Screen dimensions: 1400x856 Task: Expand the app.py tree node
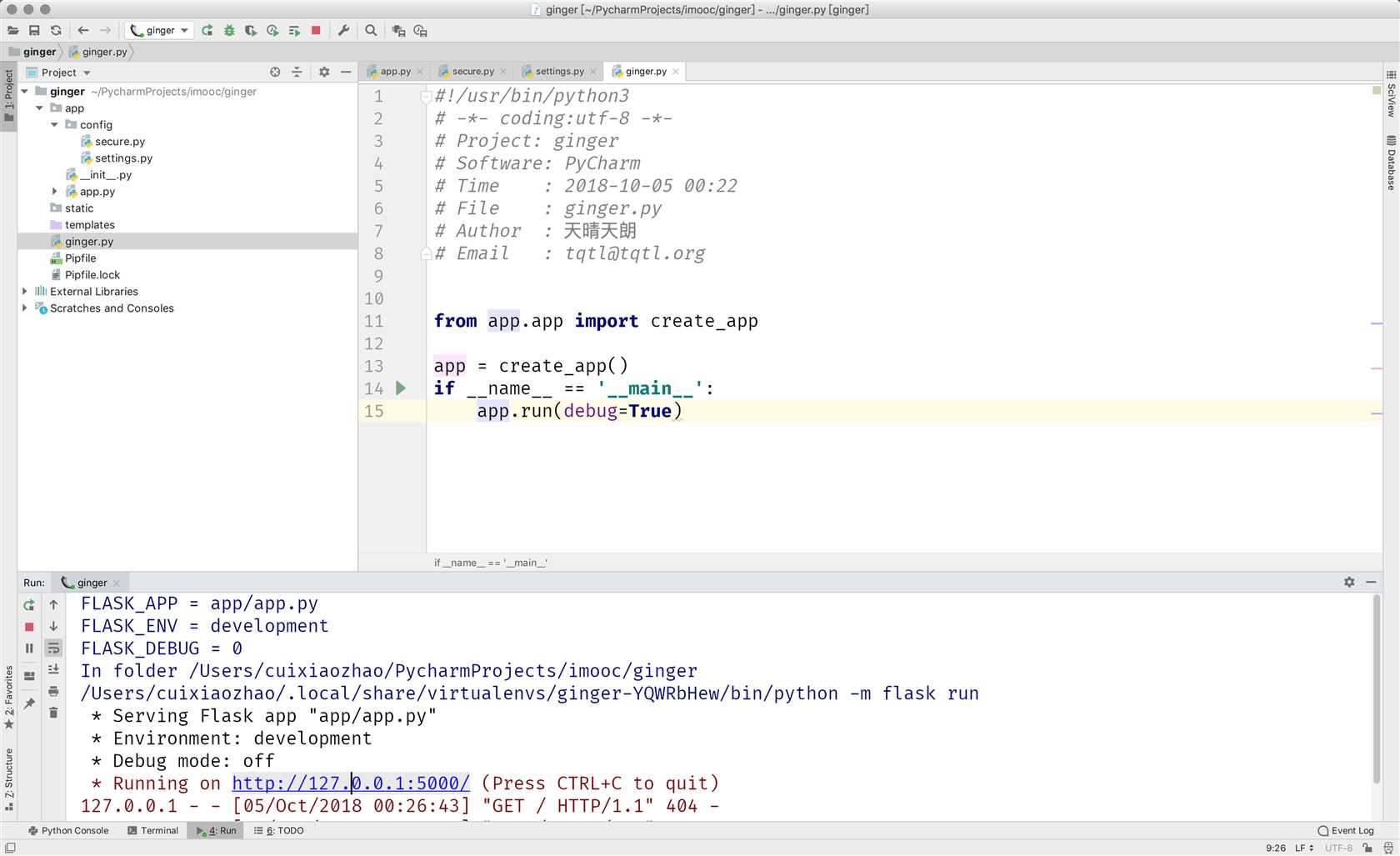55,192
